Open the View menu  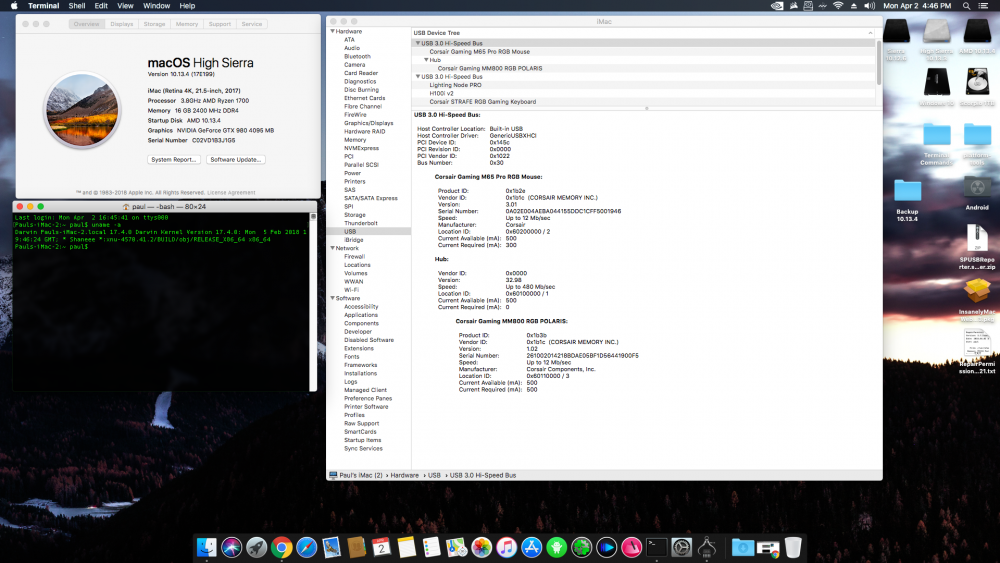point(125,6)
